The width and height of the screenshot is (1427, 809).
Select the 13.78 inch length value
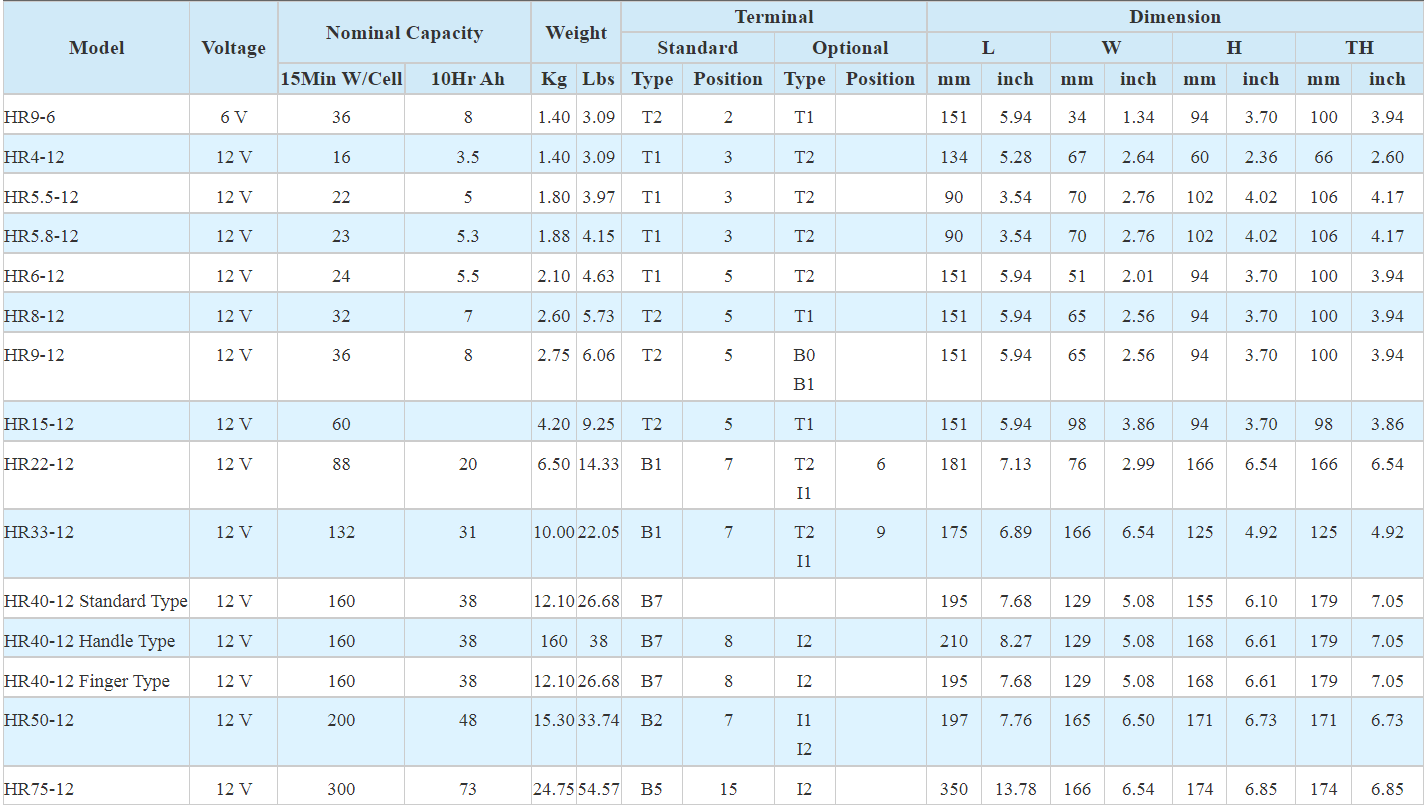tap(1015, 789)
